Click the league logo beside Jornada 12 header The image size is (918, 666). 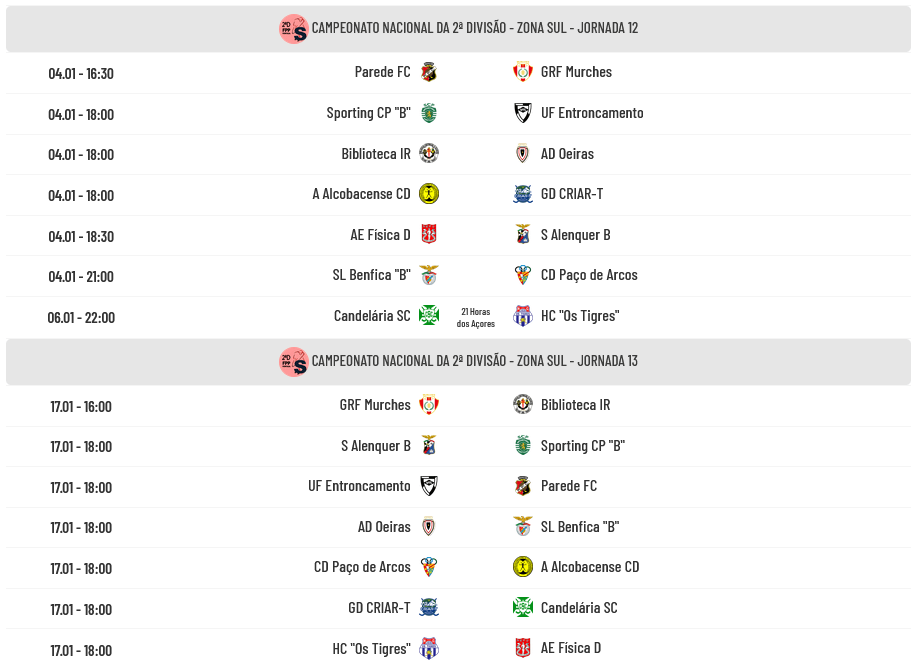[293, 28]
